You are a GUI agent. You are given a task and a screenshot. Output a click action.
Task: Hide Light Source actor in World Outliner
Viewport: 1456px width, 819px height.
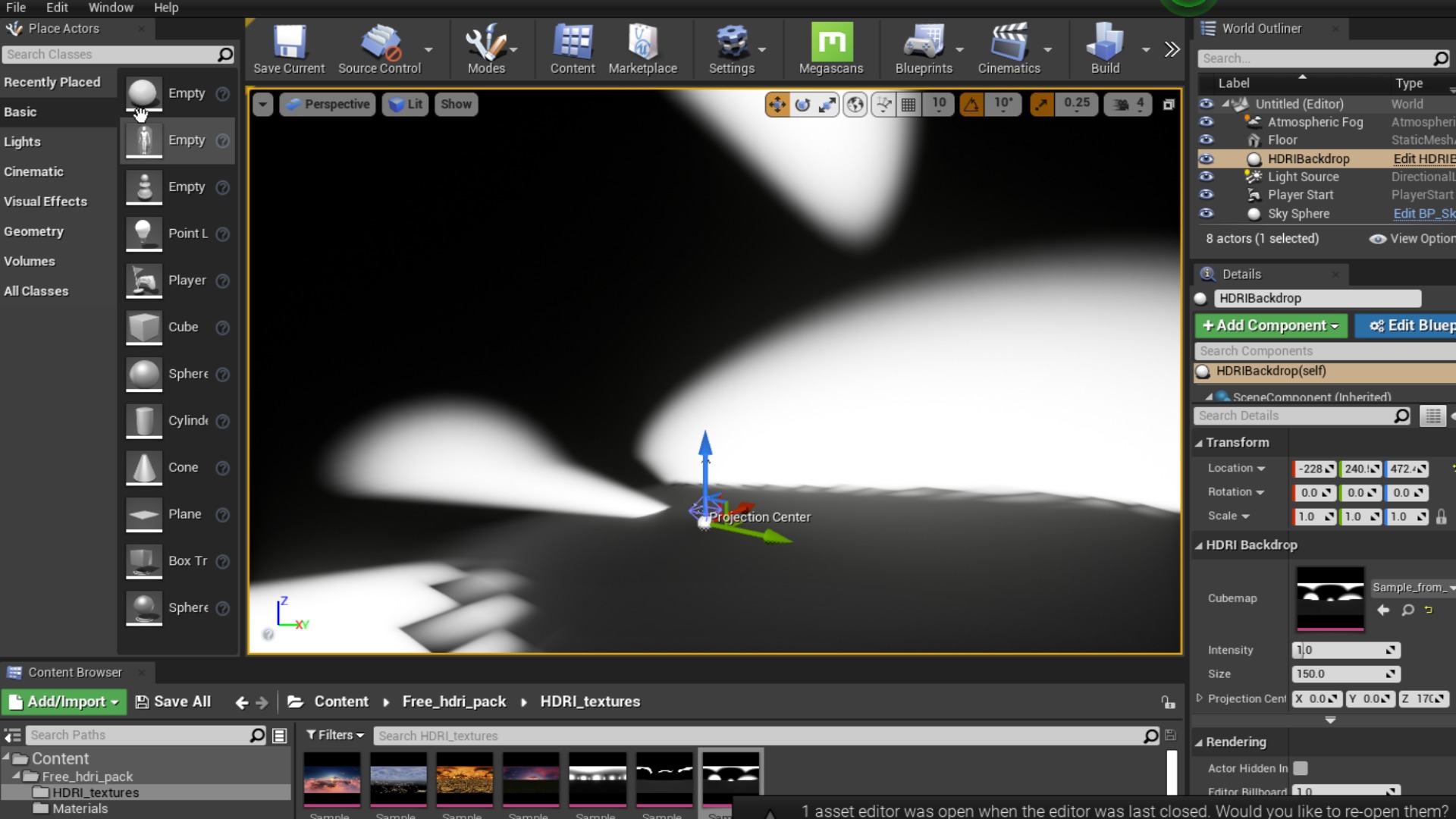pyautogui.click(x=1206, y=176)
